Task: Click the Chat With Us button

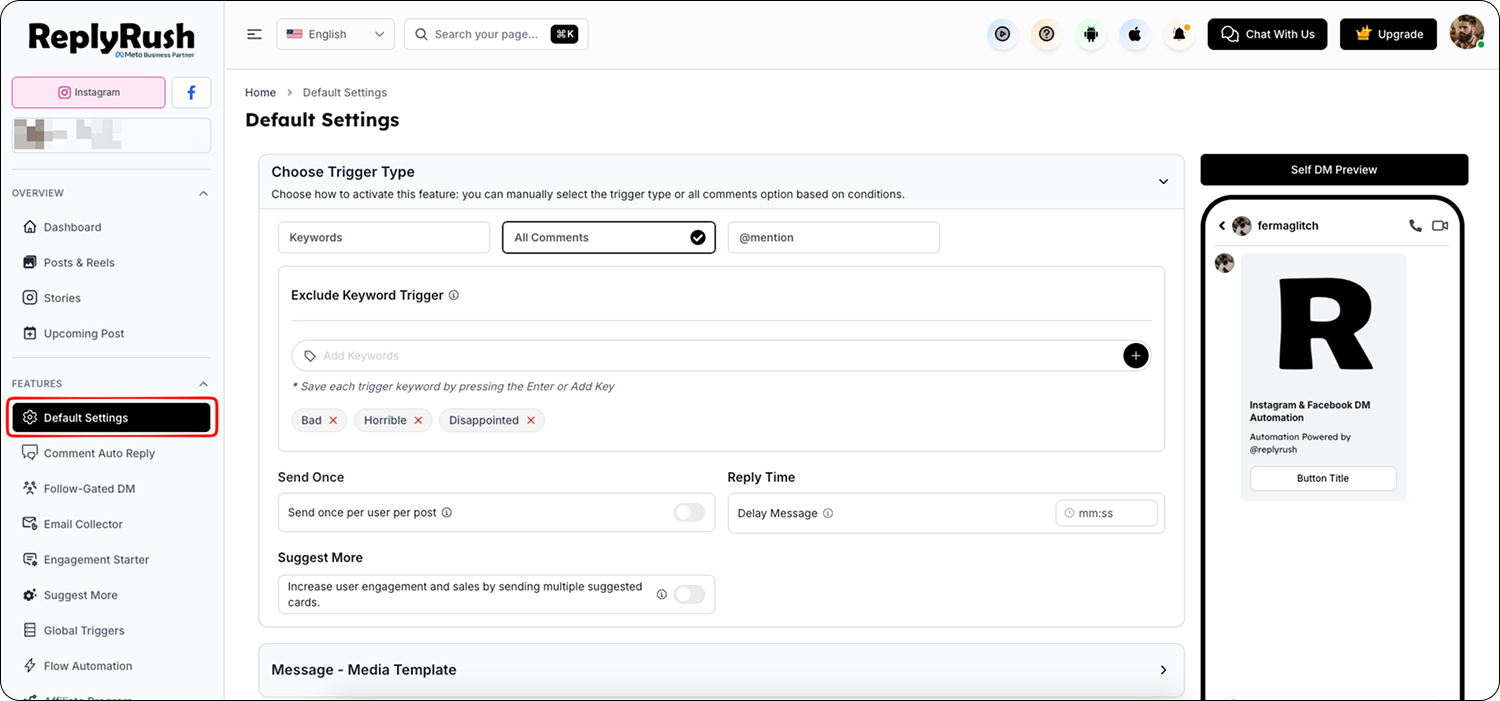Action: pyautogui.click(x=1267, y=34)
